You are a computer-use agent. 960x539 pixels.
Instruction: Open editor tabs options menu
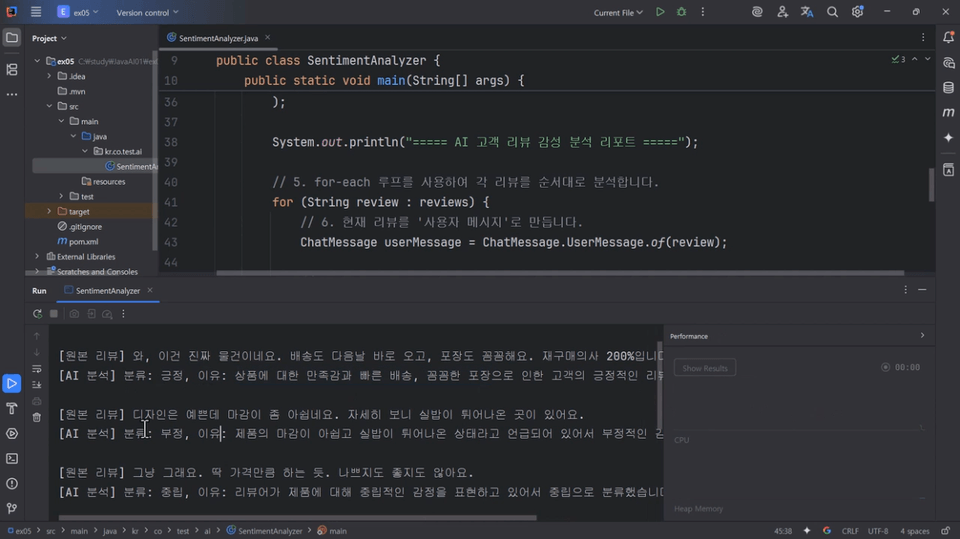click(x=923, y=37)
